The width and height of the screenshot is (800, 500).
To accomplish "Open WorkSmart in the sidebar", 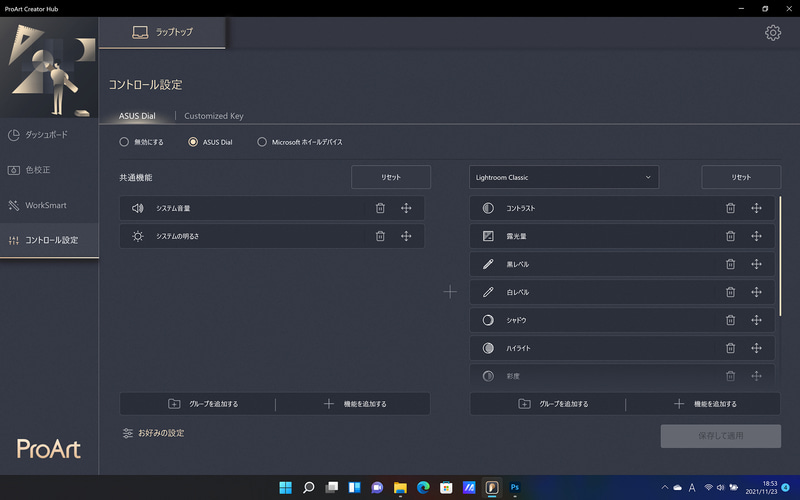I will [49, 205].
